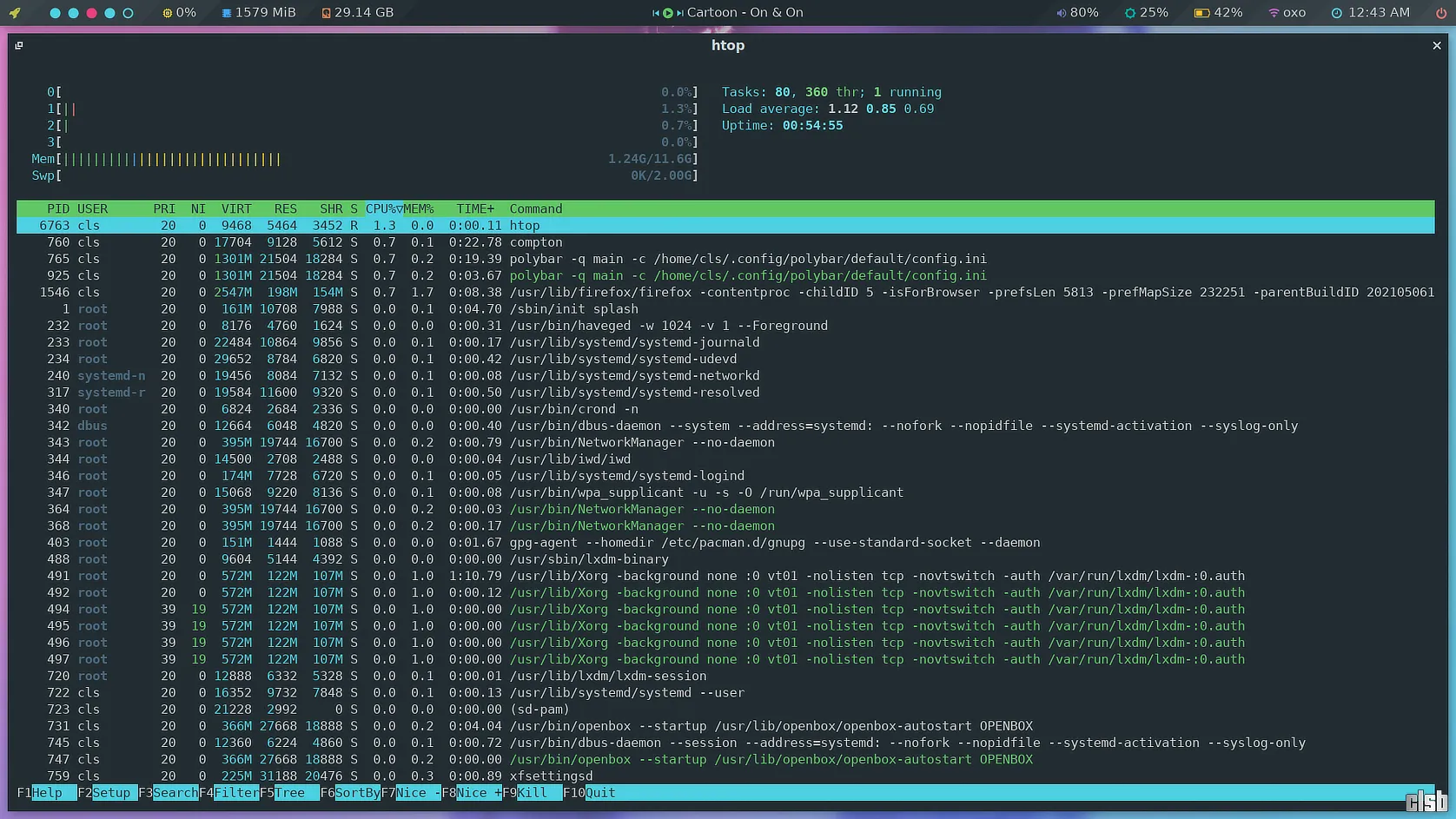Click the window menu icon beside htop title

pyautogui.click(x=19, y=45)
